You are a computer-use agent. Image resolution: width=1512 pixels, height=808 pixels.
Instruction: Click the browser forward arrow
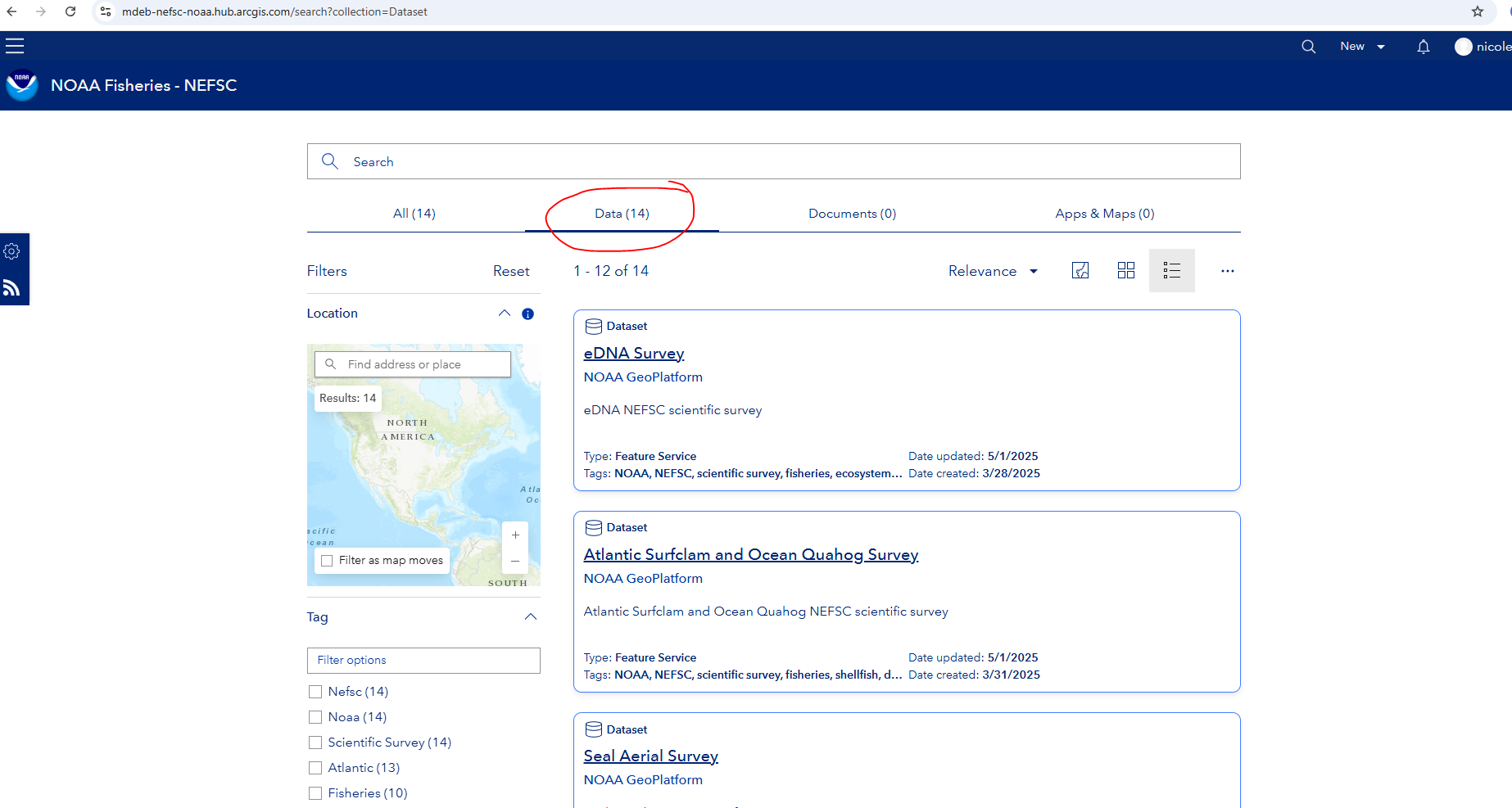(41, 11)
